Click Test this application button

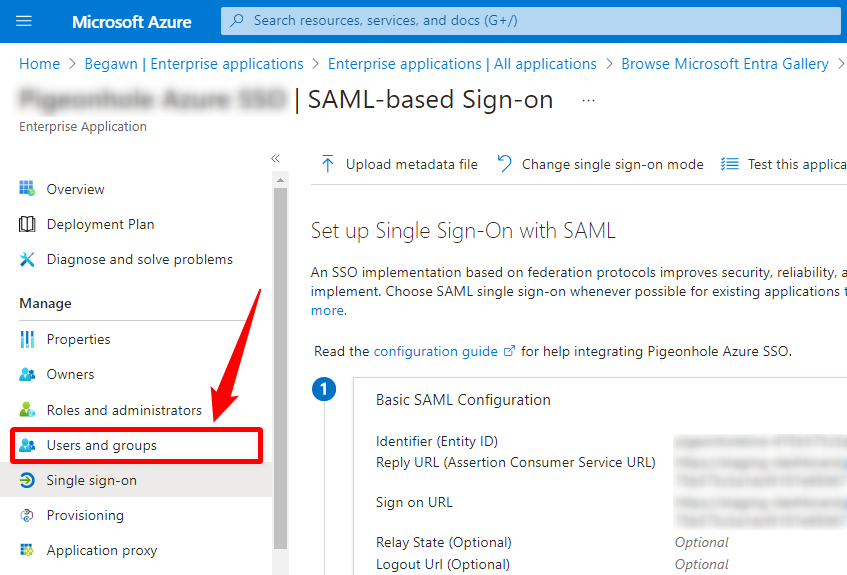[784, 164]
